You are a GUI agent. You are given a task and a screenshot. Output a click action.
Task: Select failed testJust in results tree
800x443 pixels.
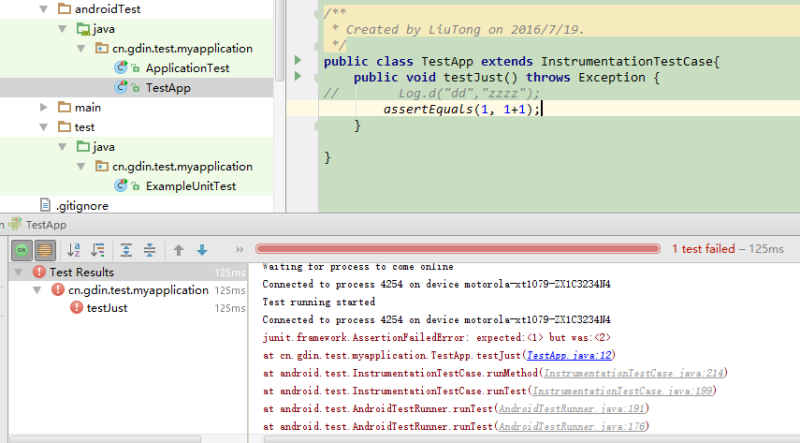point(107,308)
